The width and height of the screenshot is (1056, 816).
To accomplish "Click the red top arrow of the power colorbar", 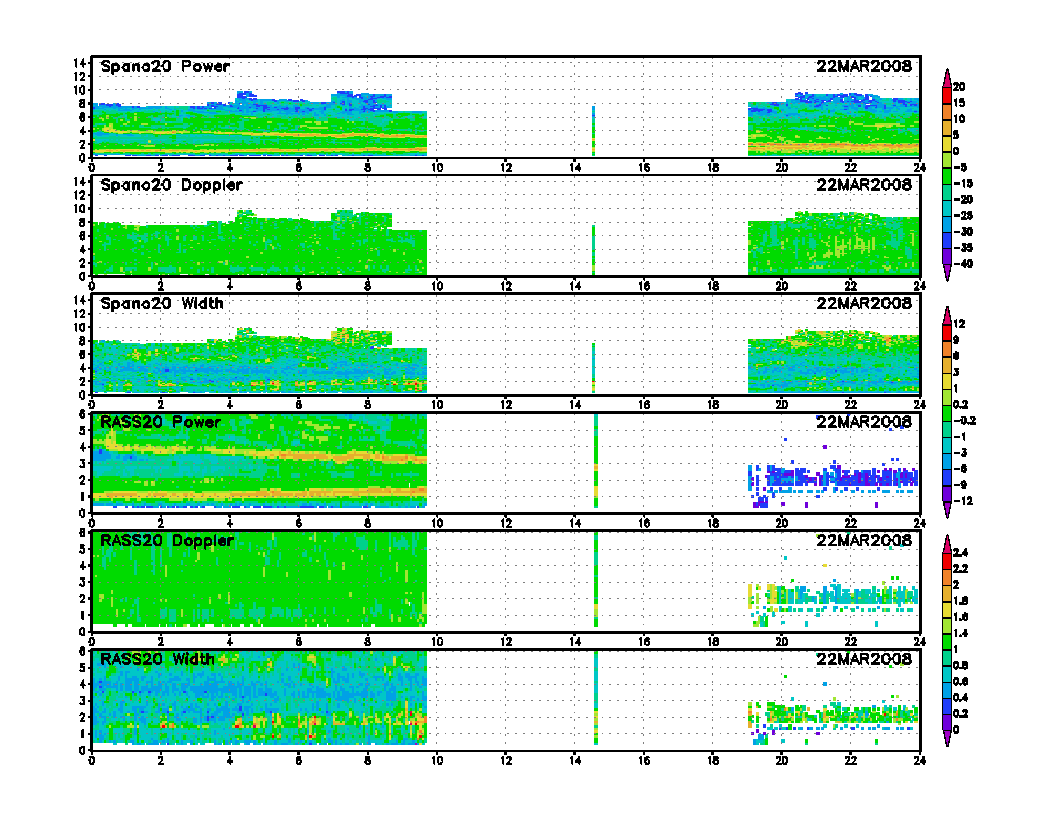I will (x=946, y=75).
